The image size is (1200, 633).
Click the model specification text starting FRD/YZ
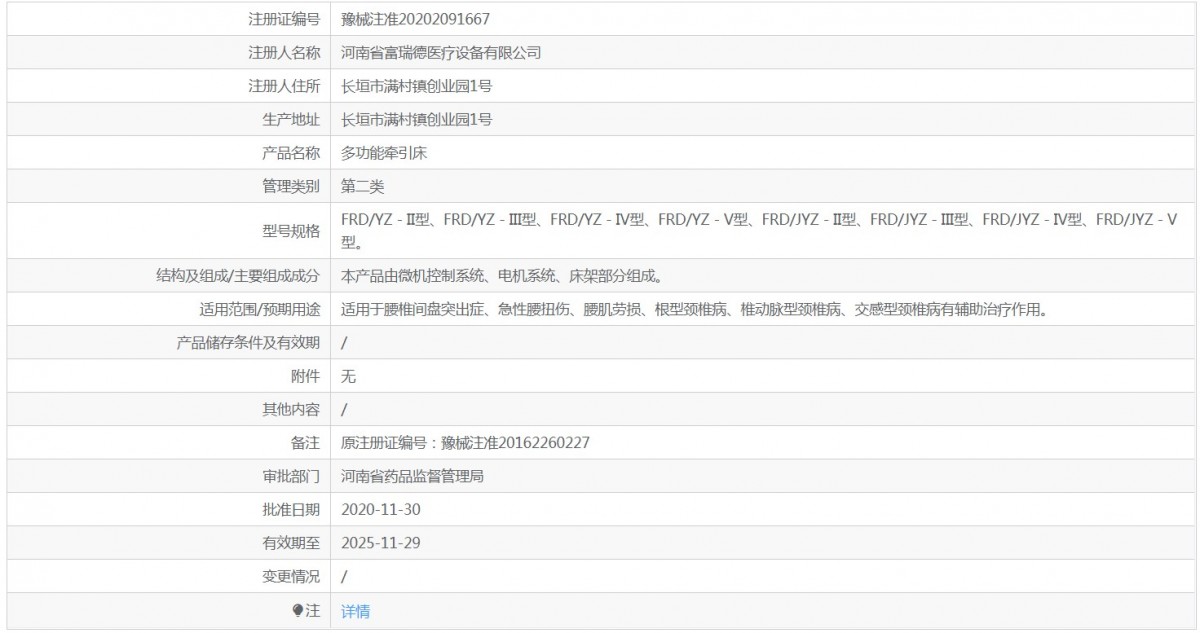(x=759, y=230)
